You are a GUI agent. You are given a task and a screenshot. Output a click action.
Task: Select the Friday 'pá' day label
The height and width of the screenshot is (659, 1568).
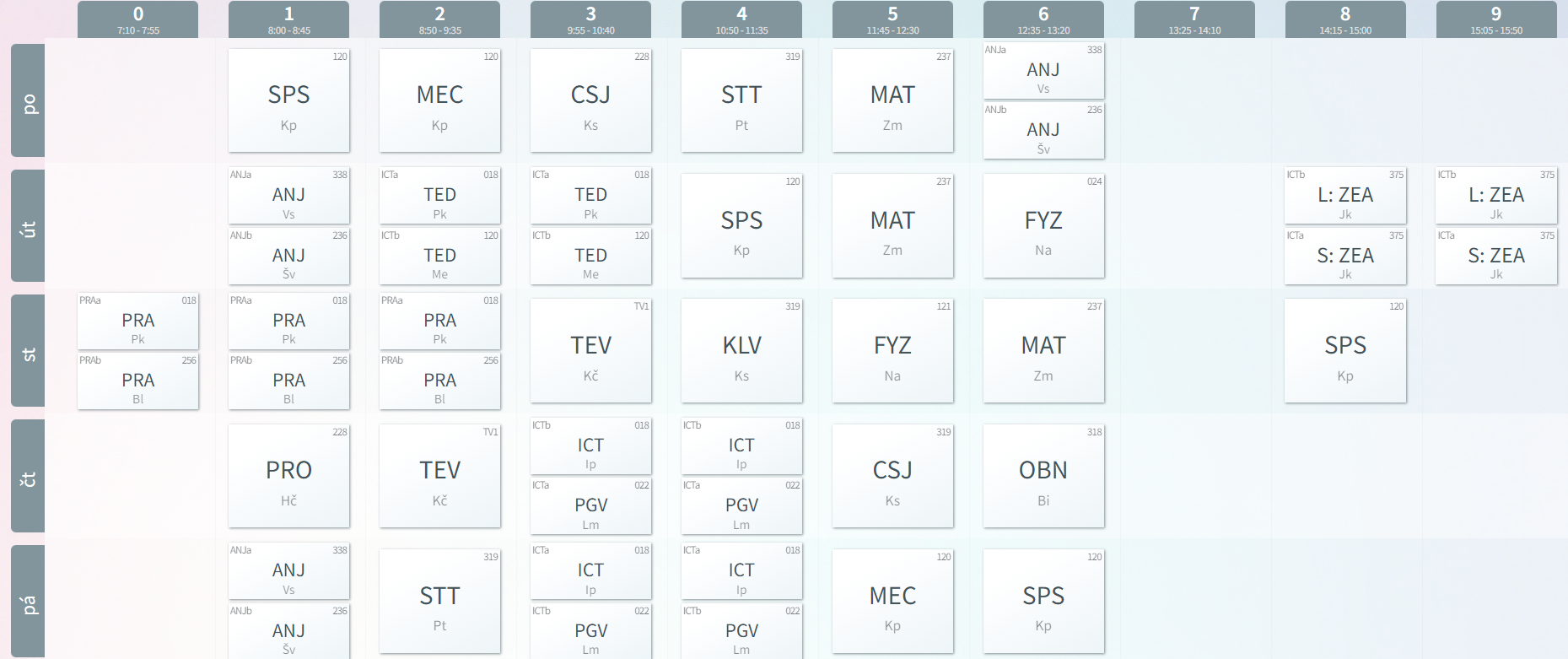point(28,601)
